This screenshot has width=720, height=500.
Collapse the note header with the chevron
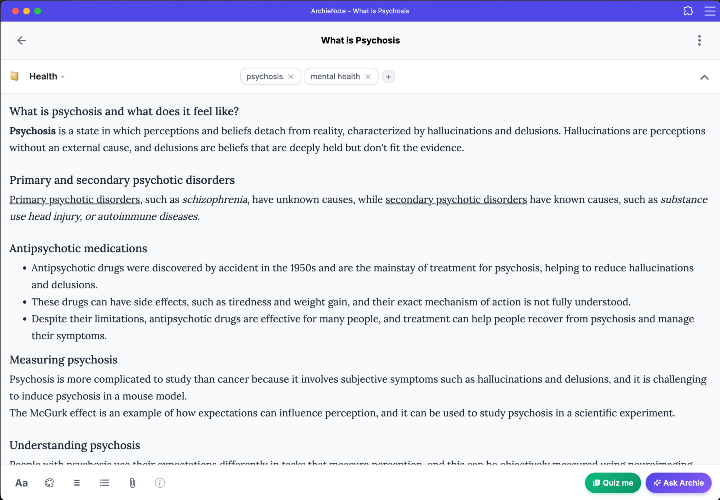coord(704,77)
